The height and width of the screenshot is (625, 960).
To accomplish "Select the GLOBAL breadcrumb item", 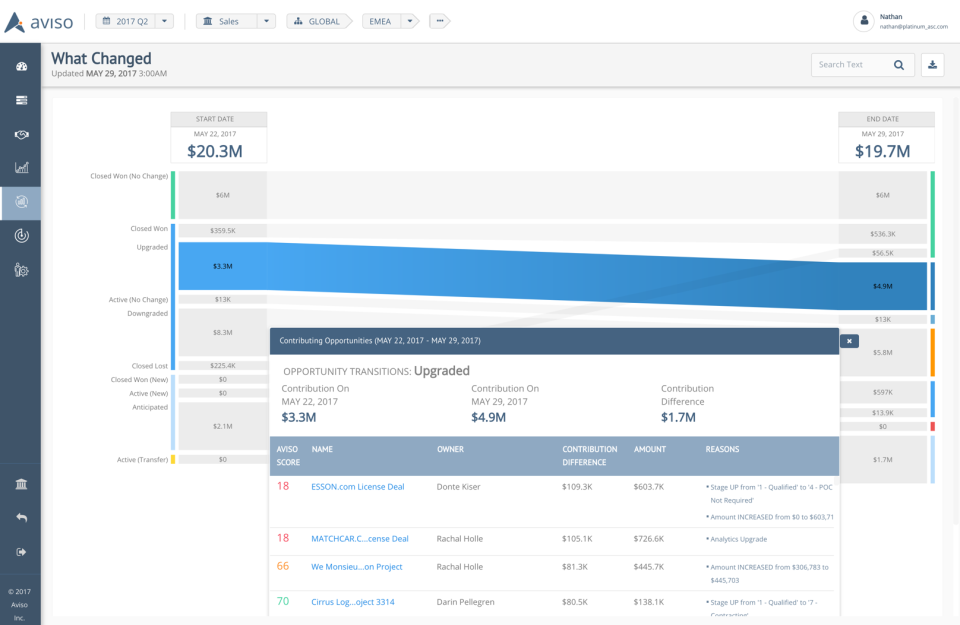I will [x=319, y=21].
